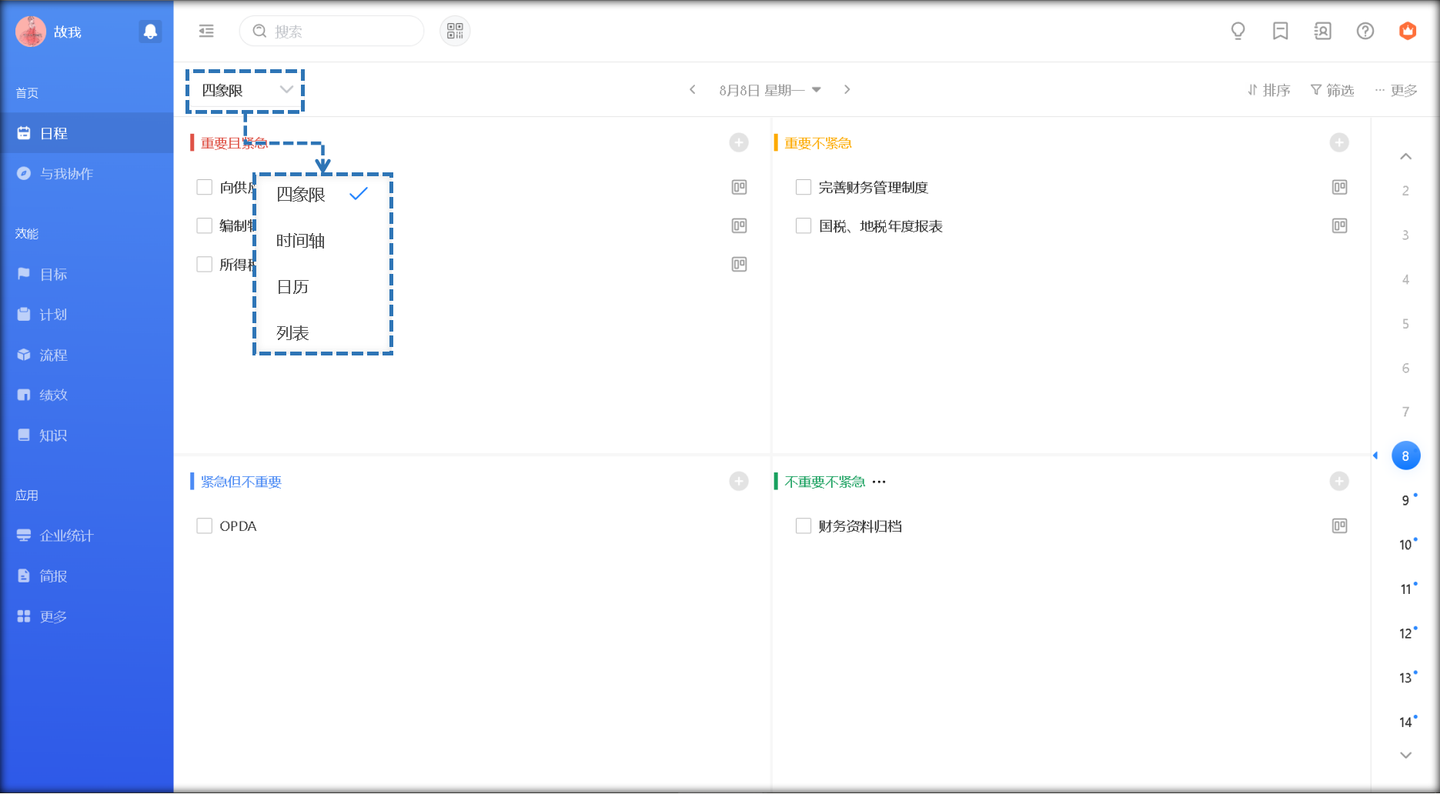Collapse the sidebar with the menu-fold icon
The height and width of the screenshot is (794, 1440).
pyautogui.click(x=206, y=31)
